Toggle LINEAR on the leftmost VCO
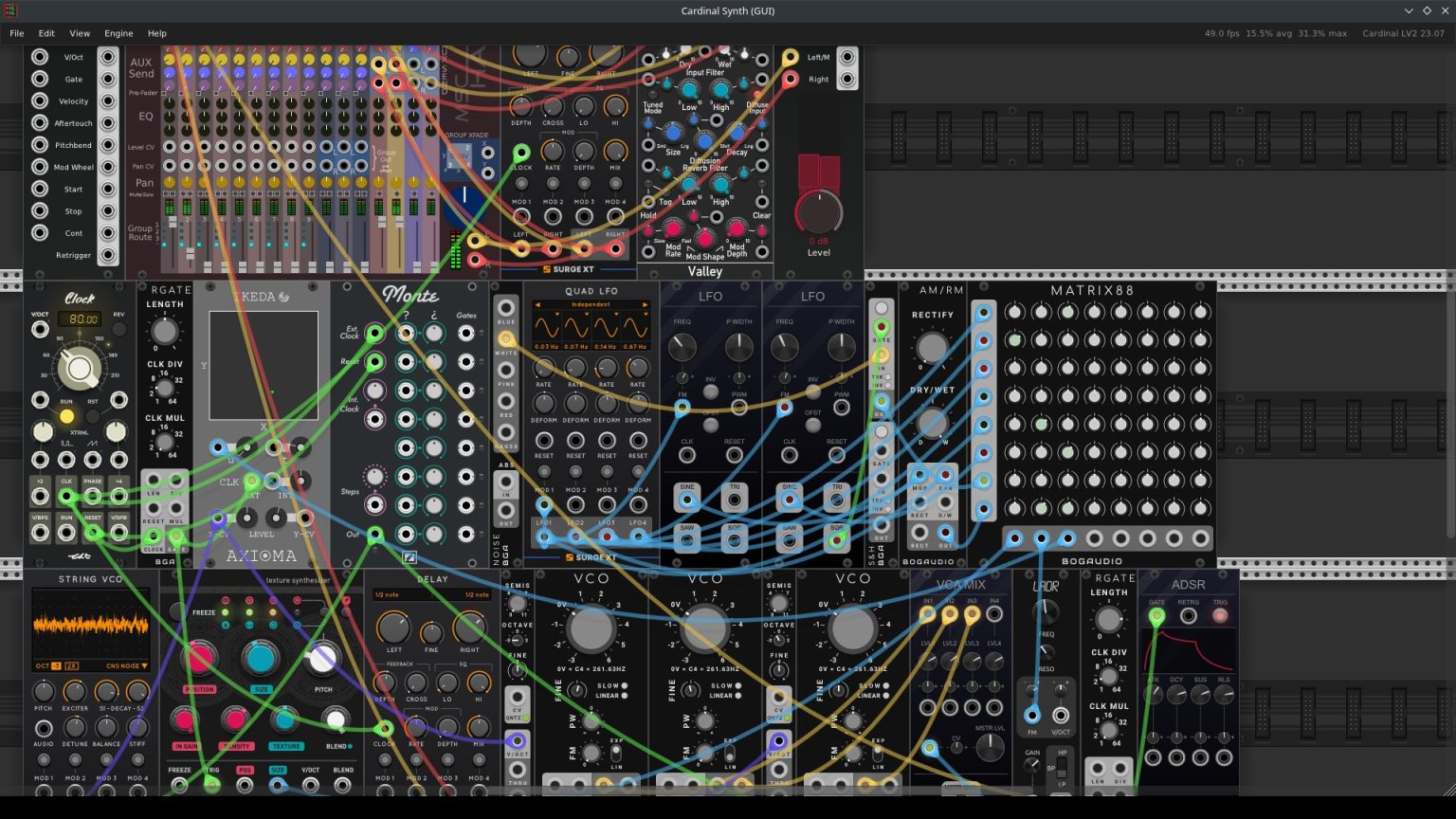The width and height of the screenshot is (1456, 819). pos(624,696)
